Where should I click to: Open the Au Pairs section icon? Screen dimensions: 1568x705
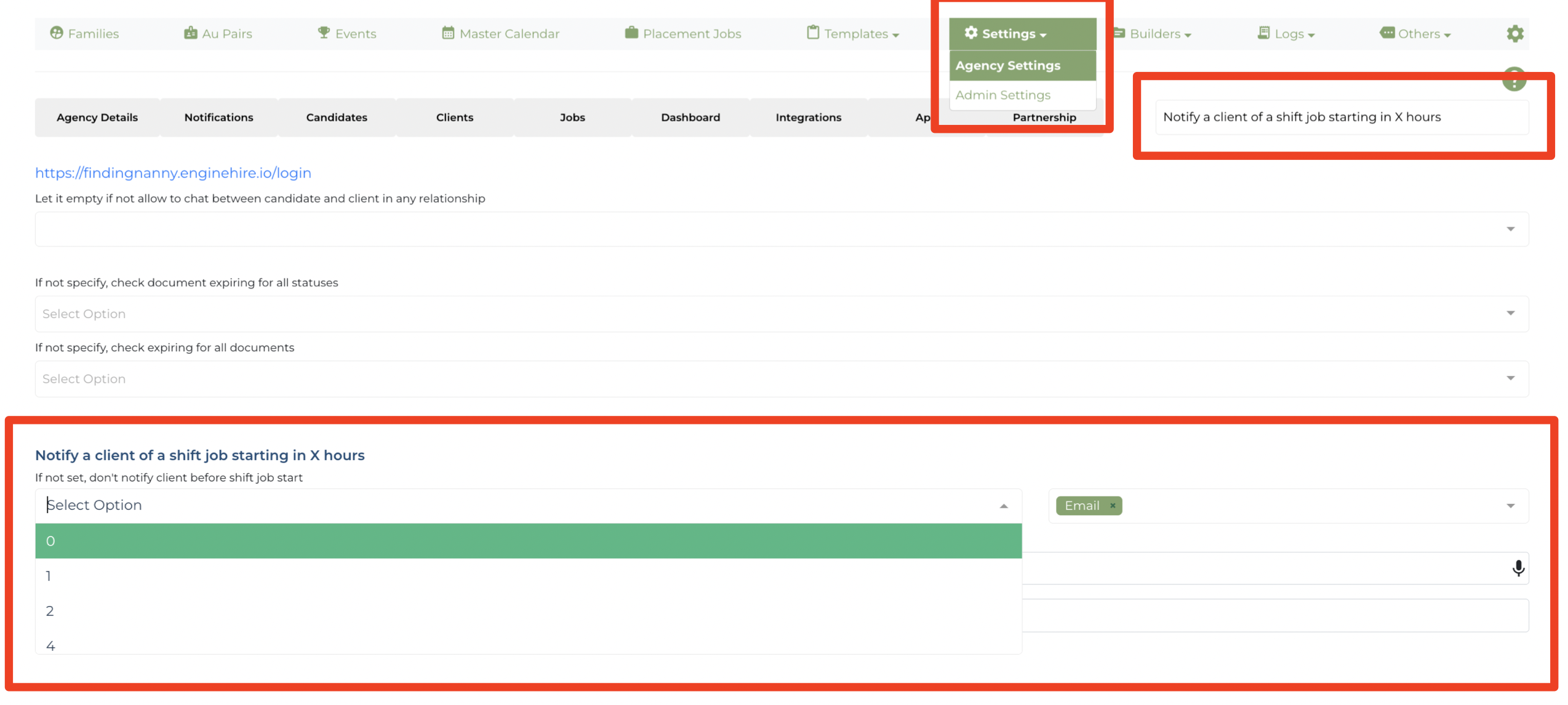[191, 33]
